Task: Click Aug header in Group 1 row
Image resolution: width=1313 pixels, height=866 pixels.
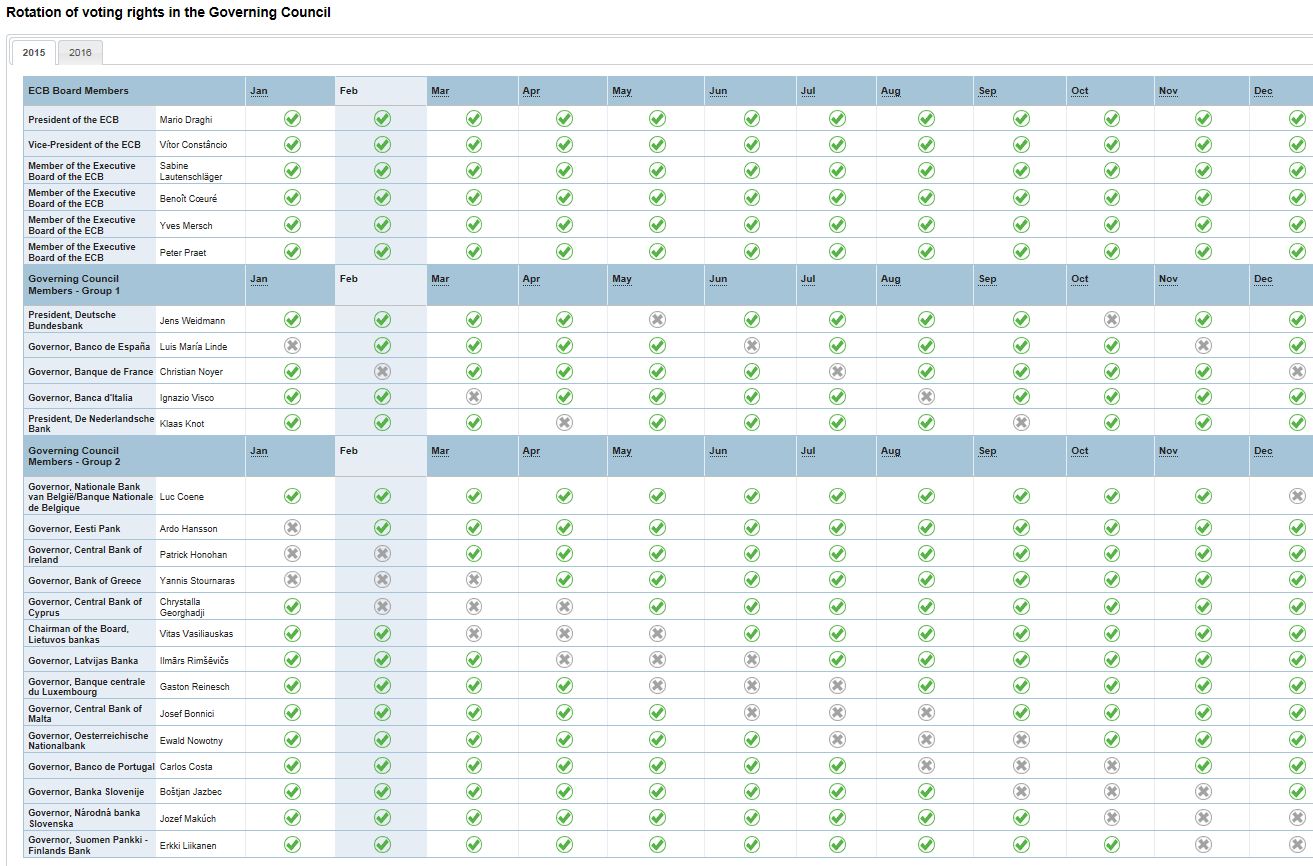Action: coord(891,279)
